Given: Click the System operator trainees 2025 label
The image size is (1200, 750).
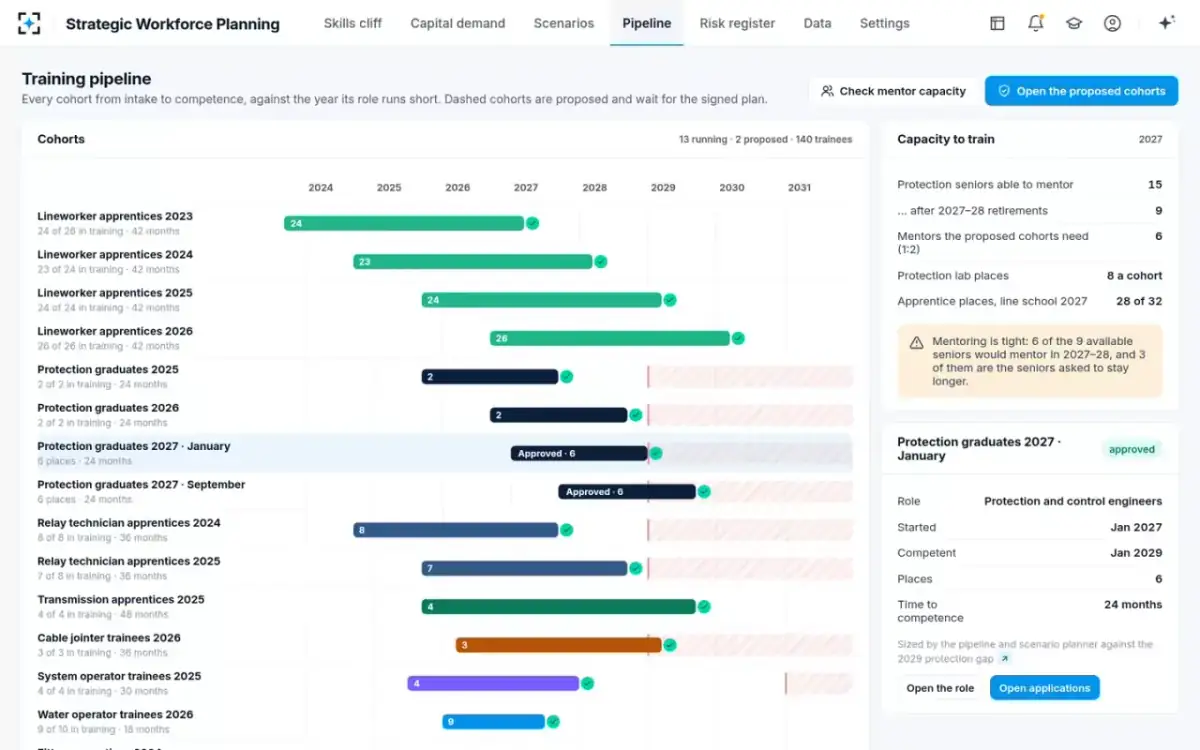Looking at the screenshot, I should pos(119,676).
